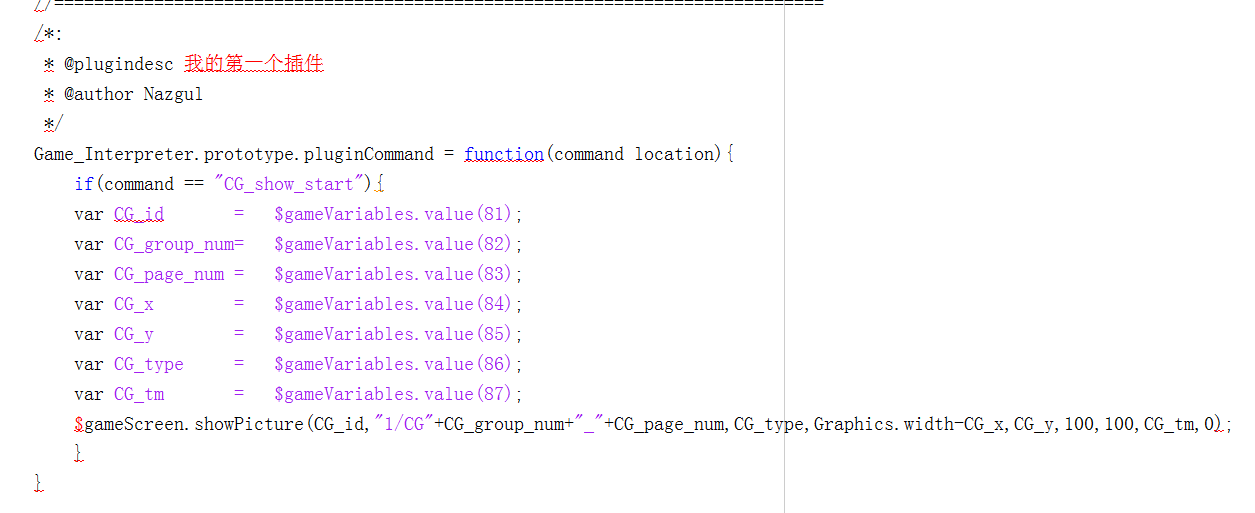Click the underlined 'function' keyword
This screenshot has width=1255, height=513.
coord(504,154)
